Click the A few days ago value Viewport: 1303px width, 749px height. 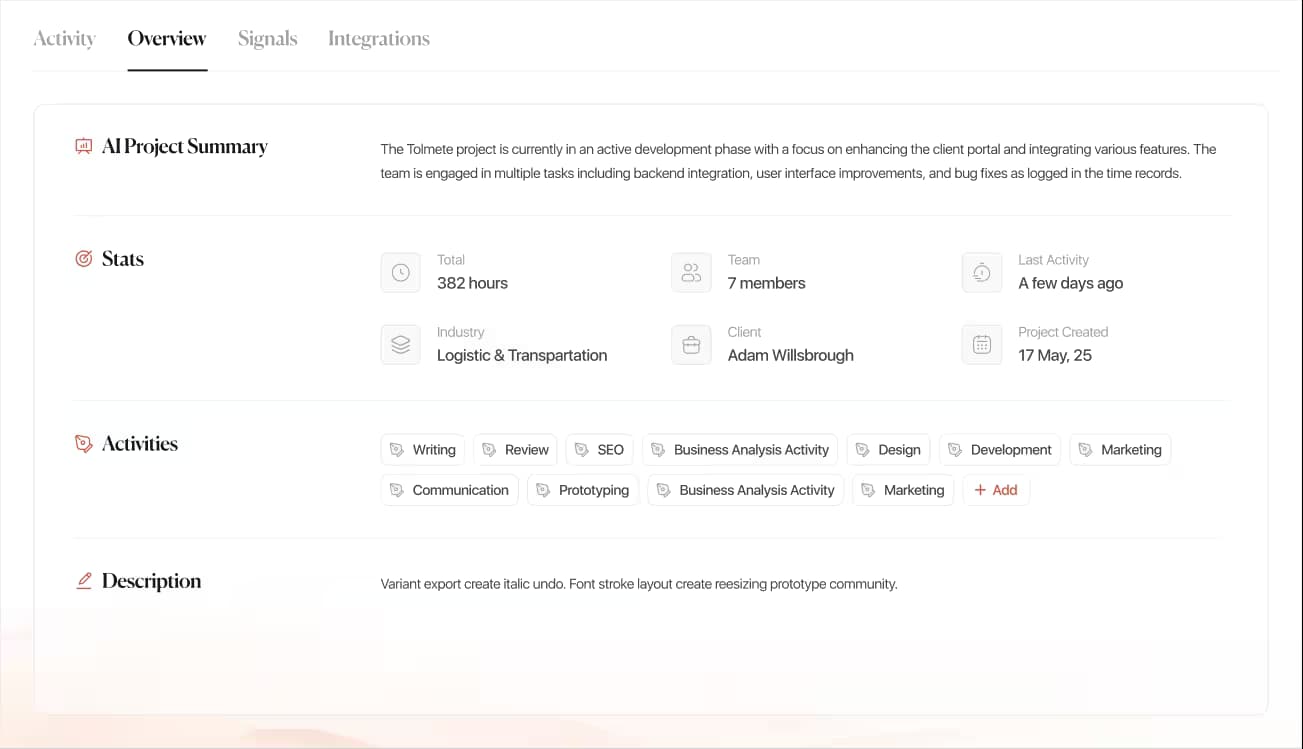tap(1070, 283)
